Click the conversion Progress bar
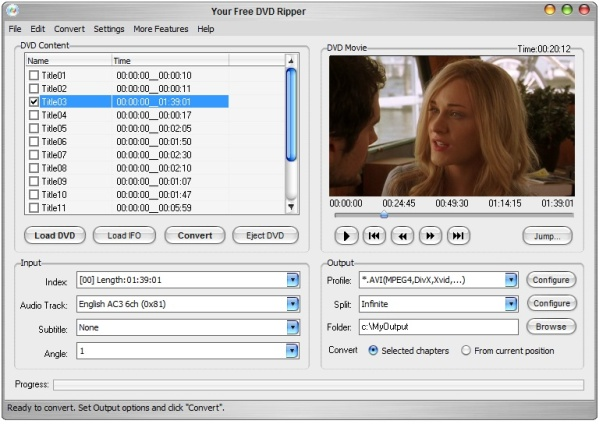Viewport: 600px width, 424px height. pyautogui.click(x=318, y=385)
